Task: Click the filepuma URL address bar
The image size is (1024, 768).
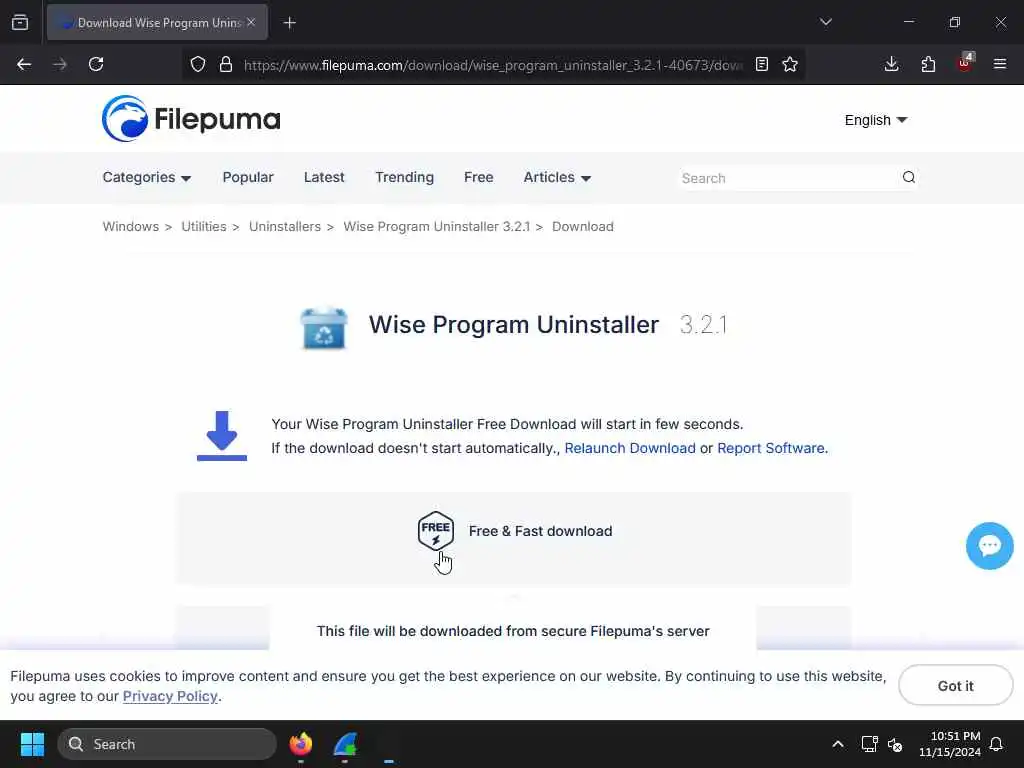Action: coord(493,65)
